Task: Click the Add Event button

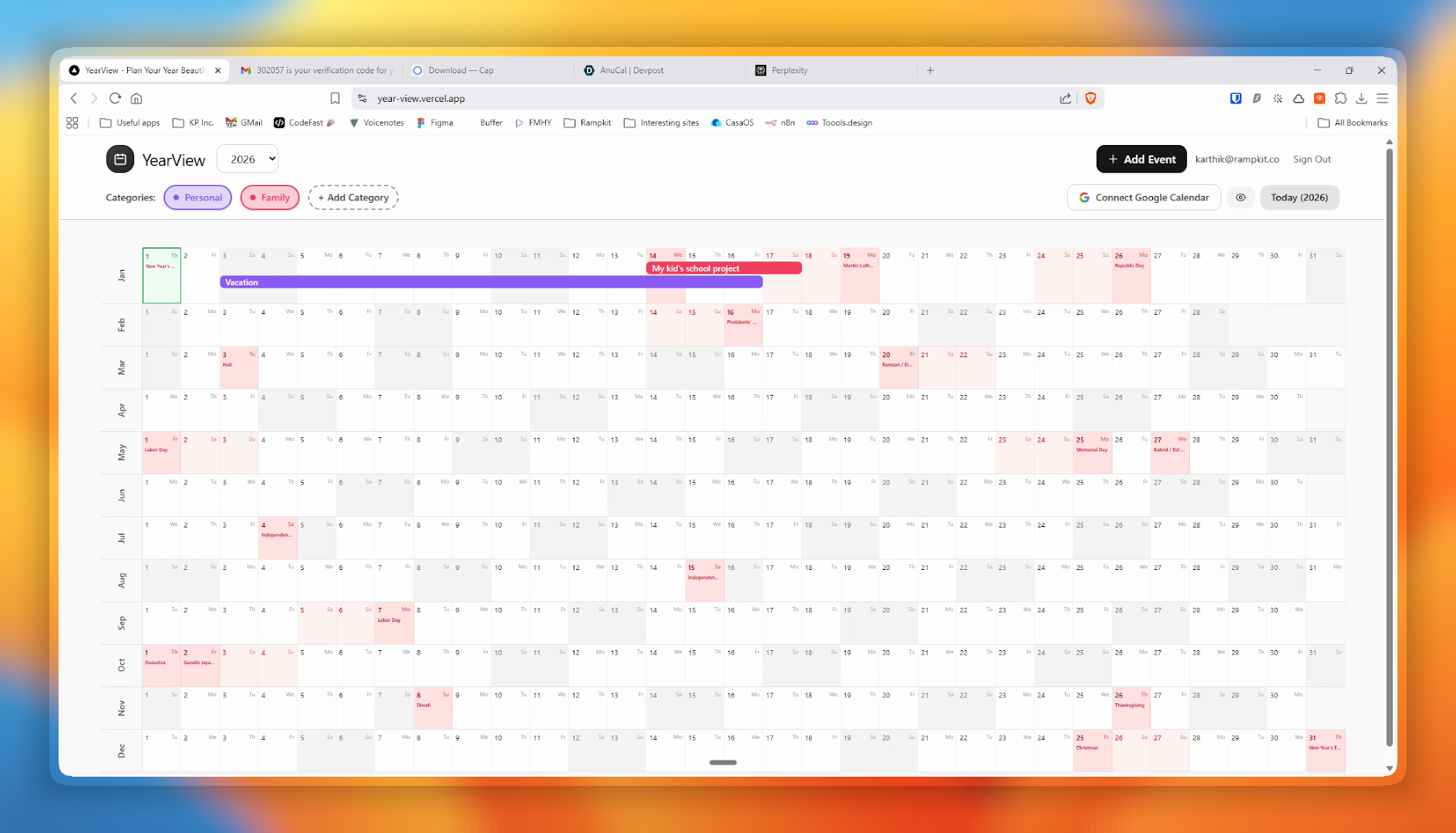Action: (x=1141, y=159)
